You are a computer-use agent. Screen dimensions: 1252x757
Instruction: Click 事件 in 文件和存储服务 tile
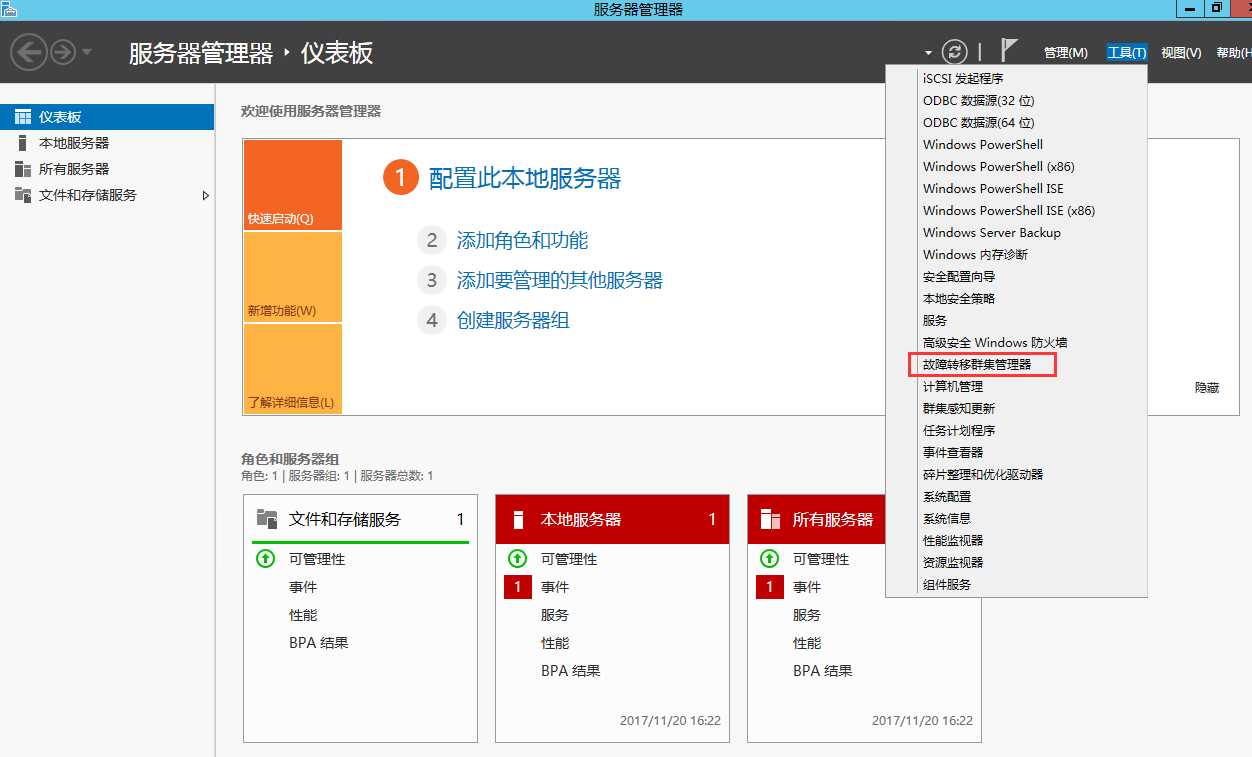(x=303, y=587)
